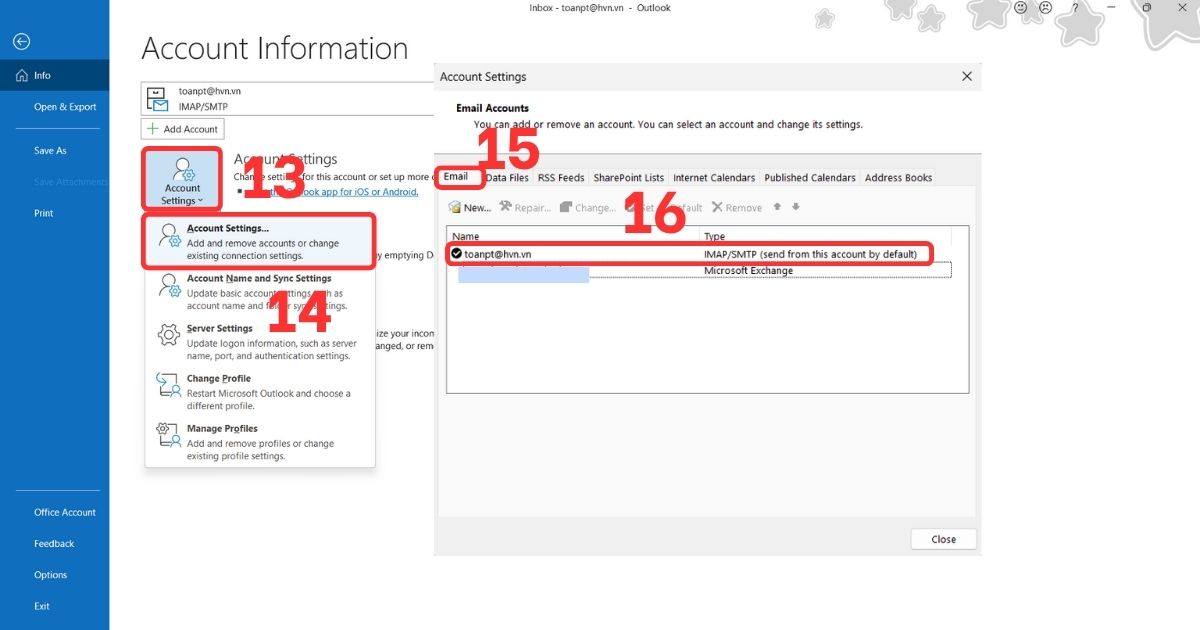Open Print from the sidebar

43,213
